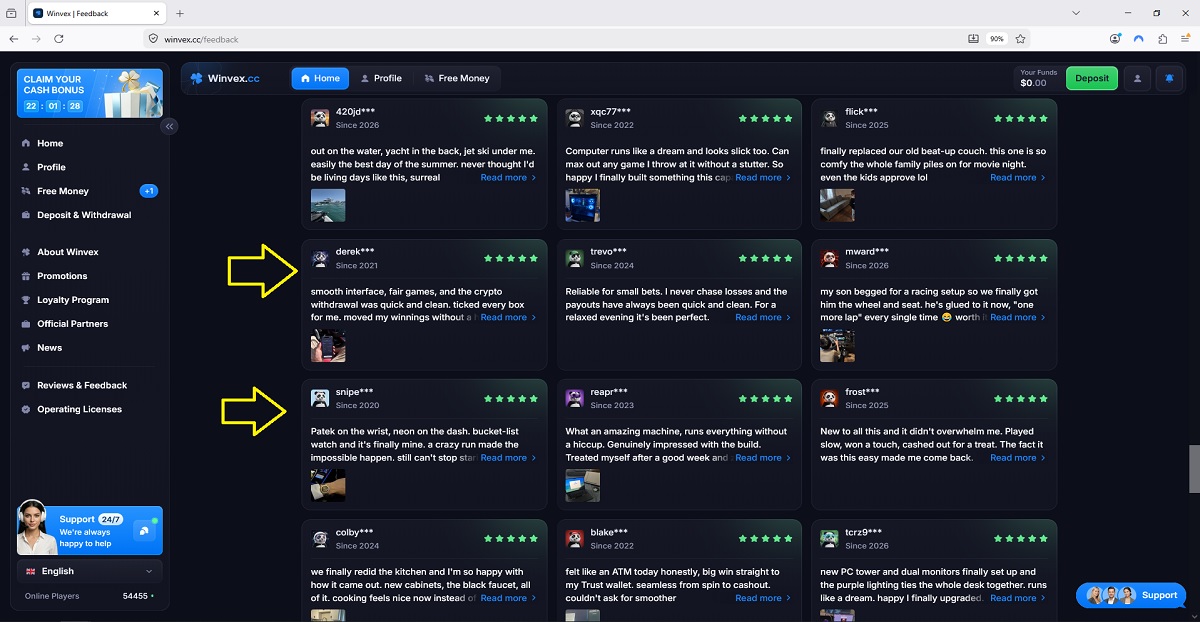Click Read more on mward*** review
Image resolution: width=1200 pixels, height=622 pixels.
point(1018,317)
